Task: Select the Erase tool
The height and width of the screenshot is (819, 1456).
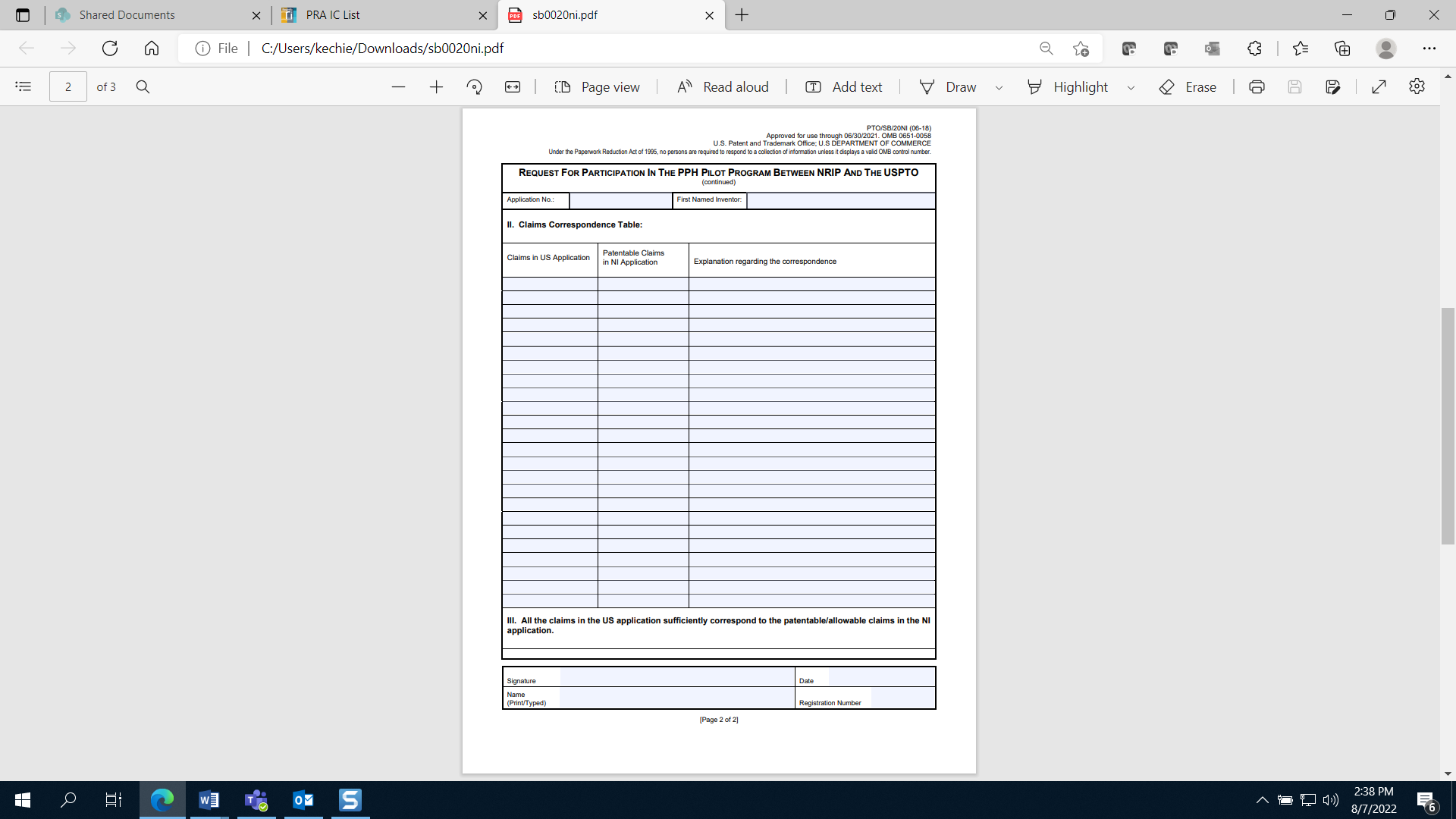Action: (x=1188, y=87)
